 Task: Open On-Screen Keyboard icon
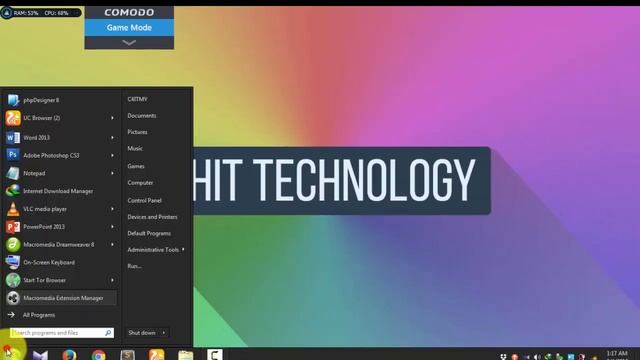click(x=13, y=262)
